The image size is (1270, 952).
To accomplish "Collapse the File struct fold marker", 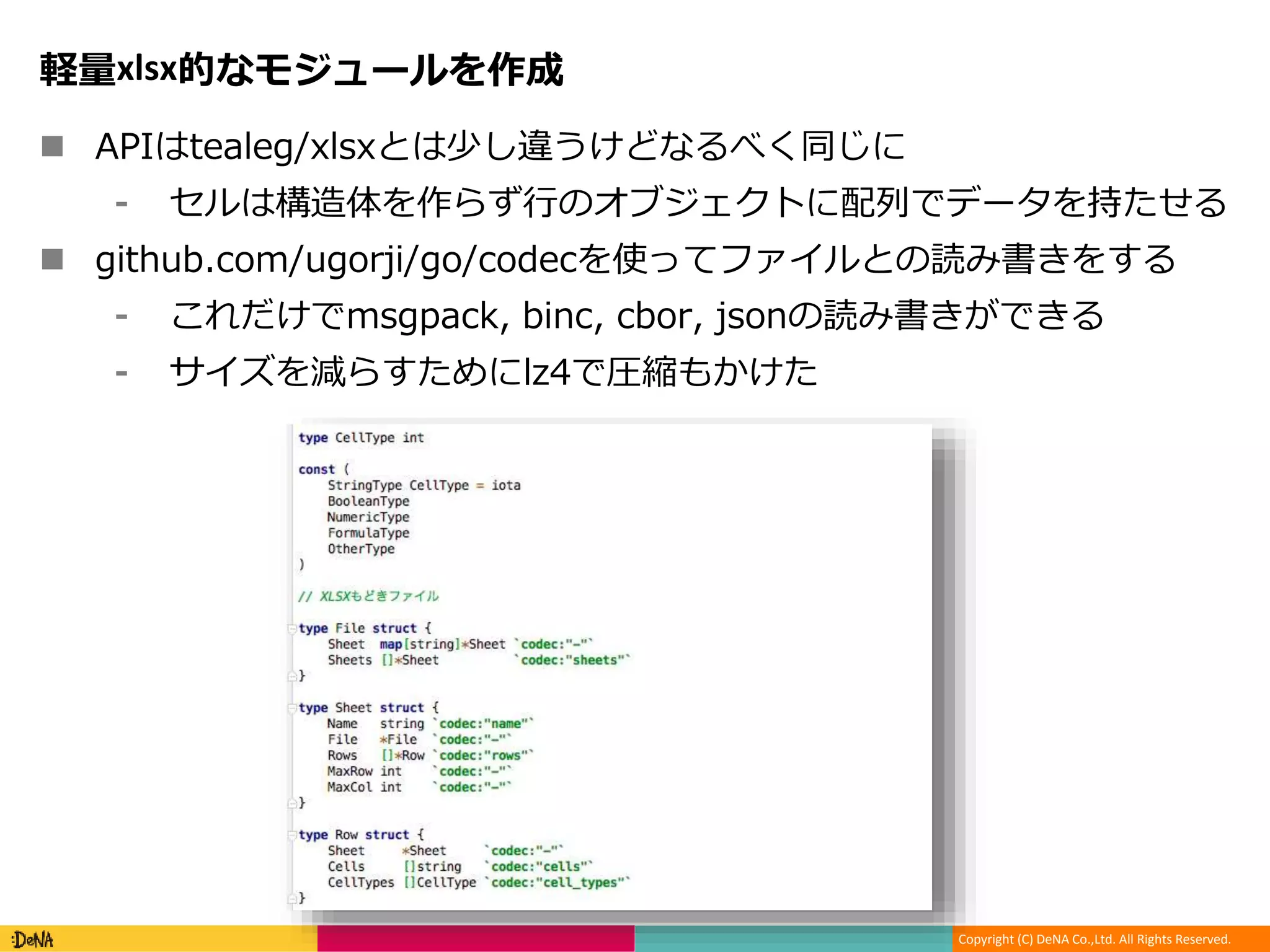I will pos(293,629).
